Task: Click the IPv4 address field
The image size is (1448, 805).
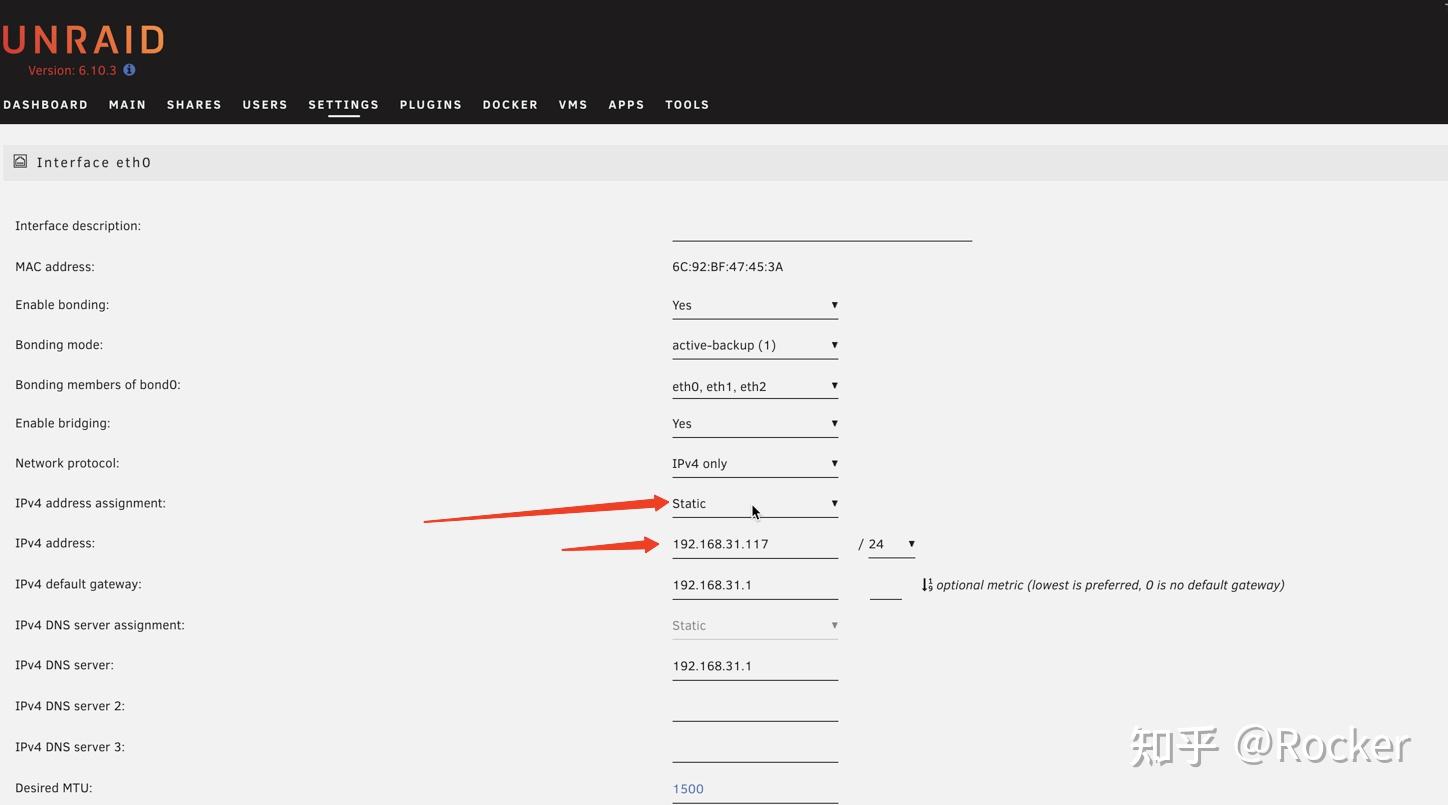Action: pos(755,545)
